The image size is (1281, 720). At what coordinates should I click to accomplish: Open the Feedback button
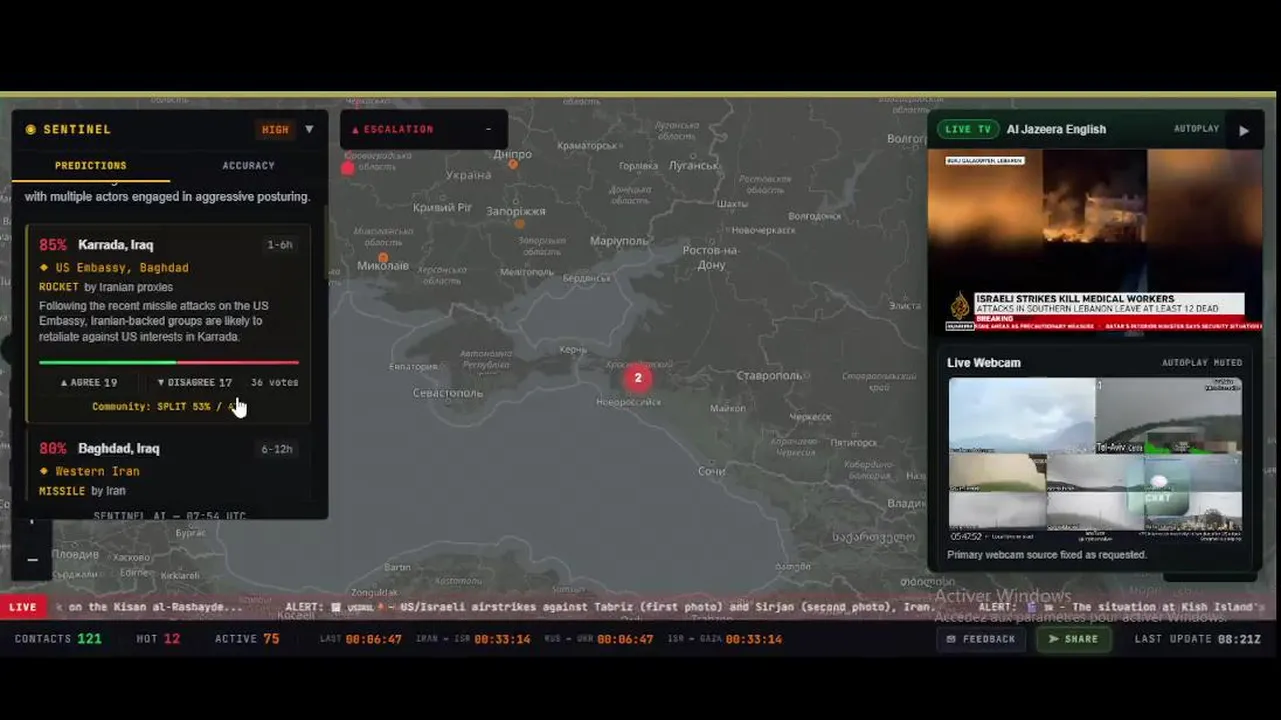981,639
